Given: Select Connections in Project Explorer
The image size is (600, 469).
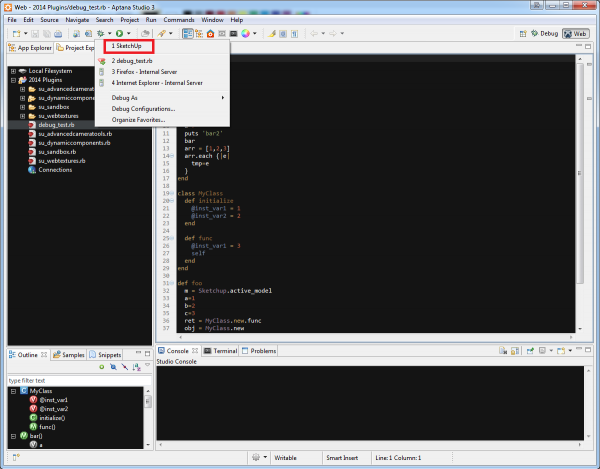Looking at the screenshot, I should coord(55,169).
